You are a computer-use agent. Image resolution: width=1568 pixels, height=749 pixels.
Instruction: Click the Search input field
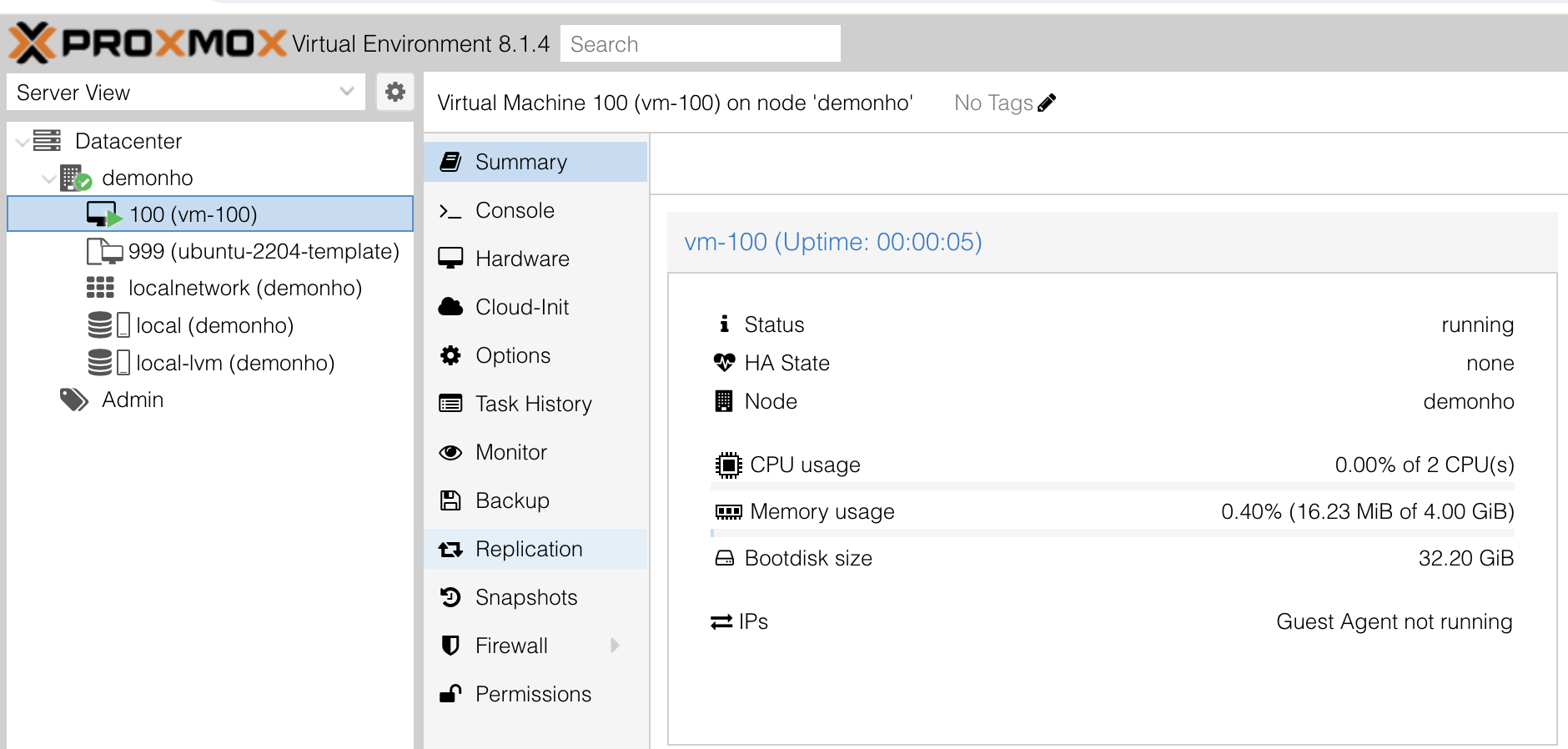[x=700, y=44]
